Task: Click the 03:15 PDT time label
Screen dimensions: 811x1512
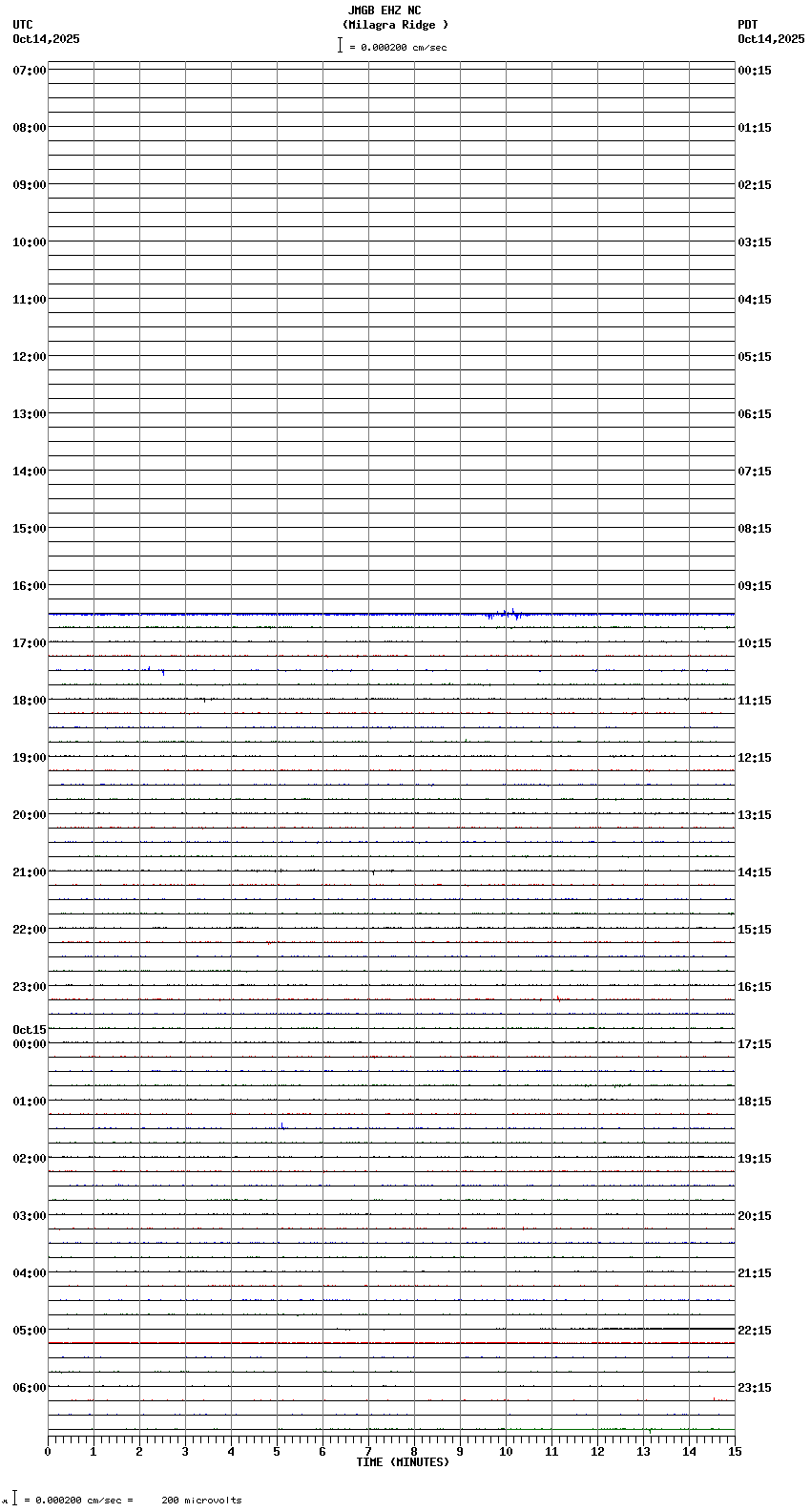Action: coord(755,242)
